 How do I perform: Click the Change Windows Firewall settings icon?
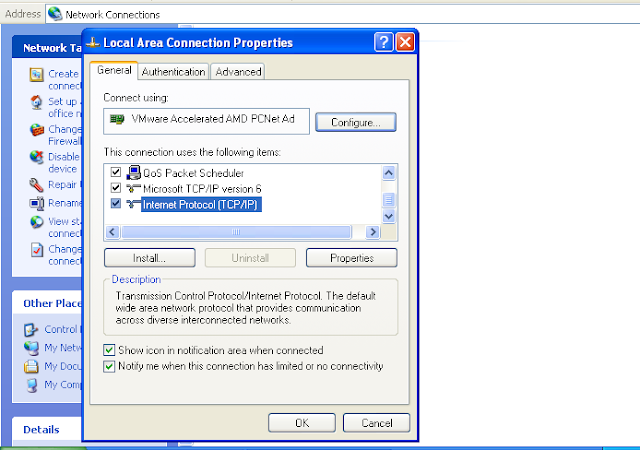(x=36, y=130)
